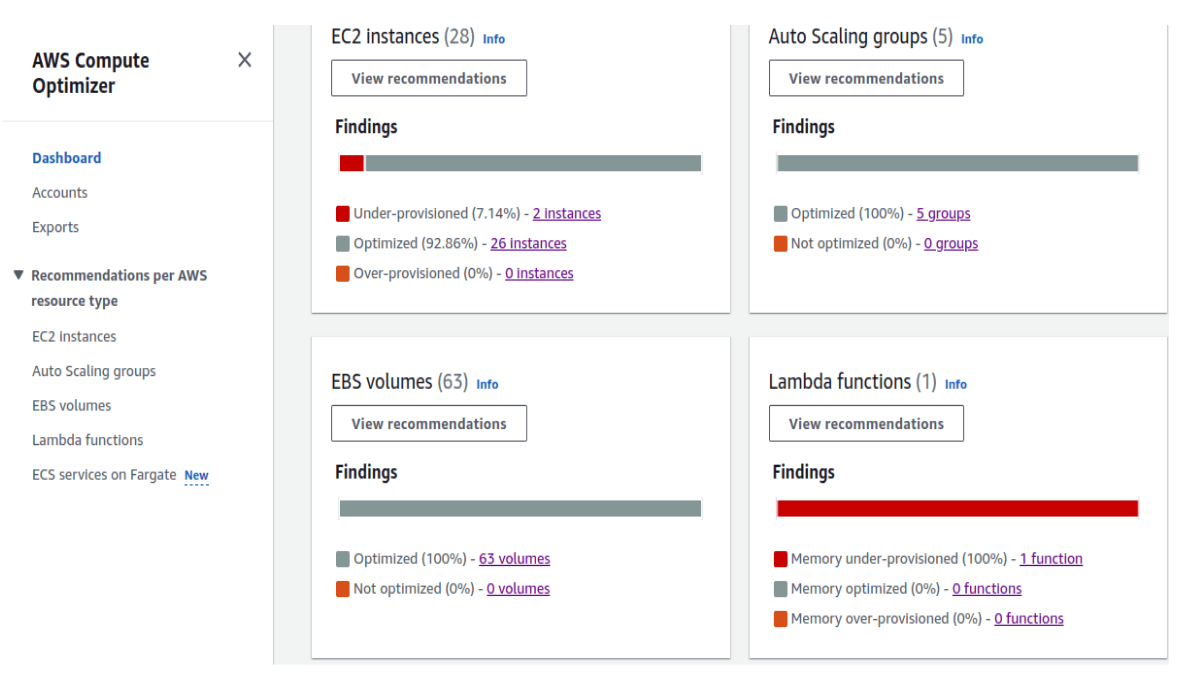Collapse the Recommendations per AWS resource type section
This screenshot has width=1201, height=679.
[x=18, y=275]
